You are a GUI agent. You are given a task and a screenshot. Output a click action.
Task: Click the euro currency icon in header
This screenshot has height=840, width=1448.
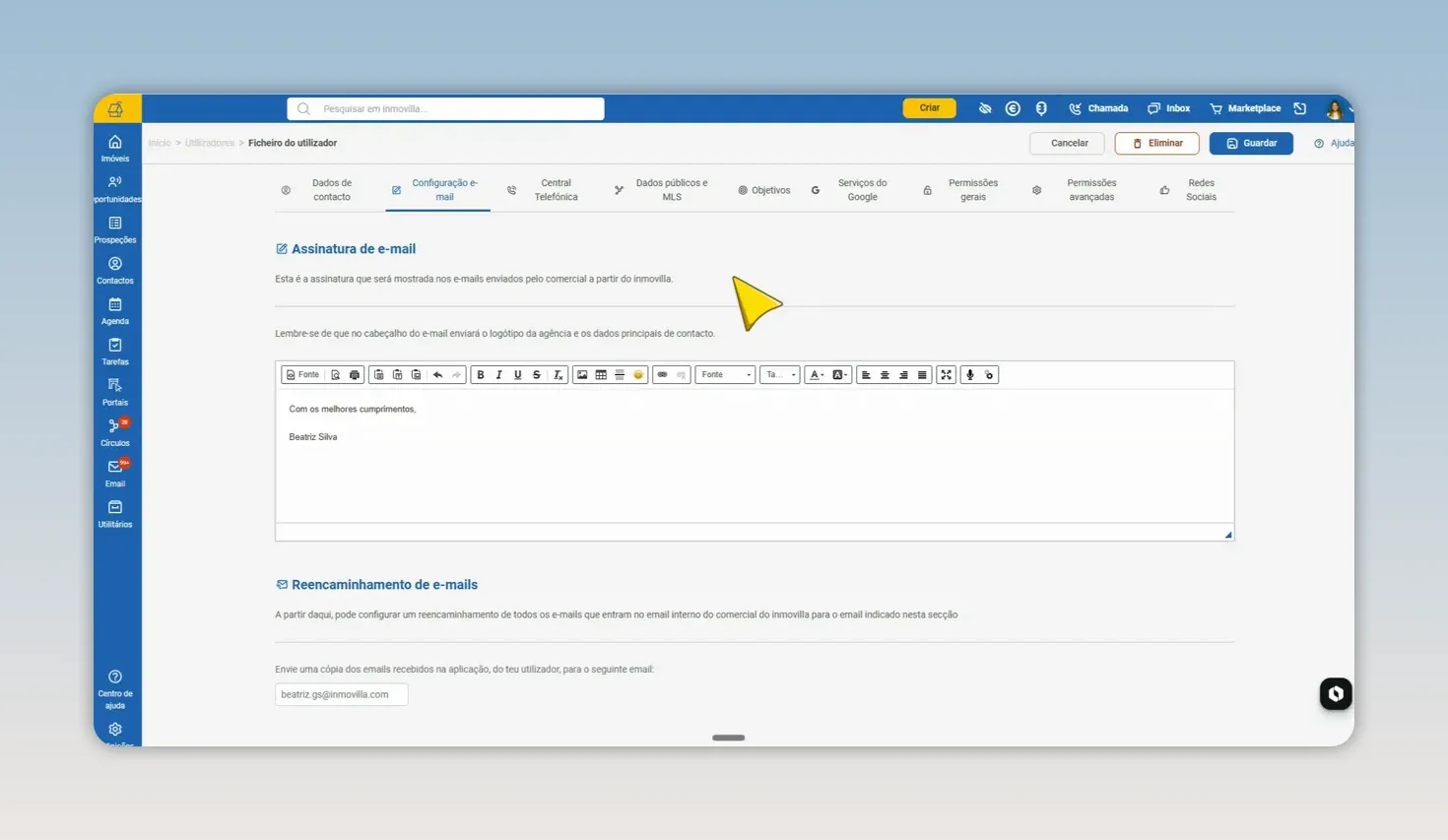(x=1013, y=108)
